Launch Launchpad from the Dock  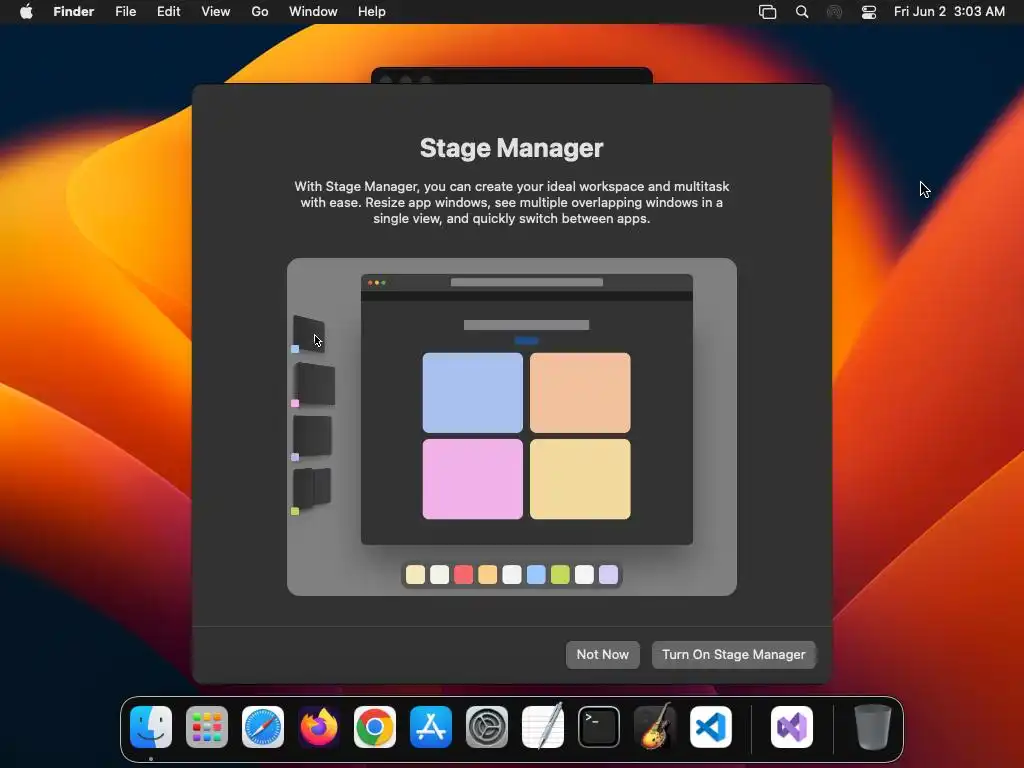coord(207,727)
